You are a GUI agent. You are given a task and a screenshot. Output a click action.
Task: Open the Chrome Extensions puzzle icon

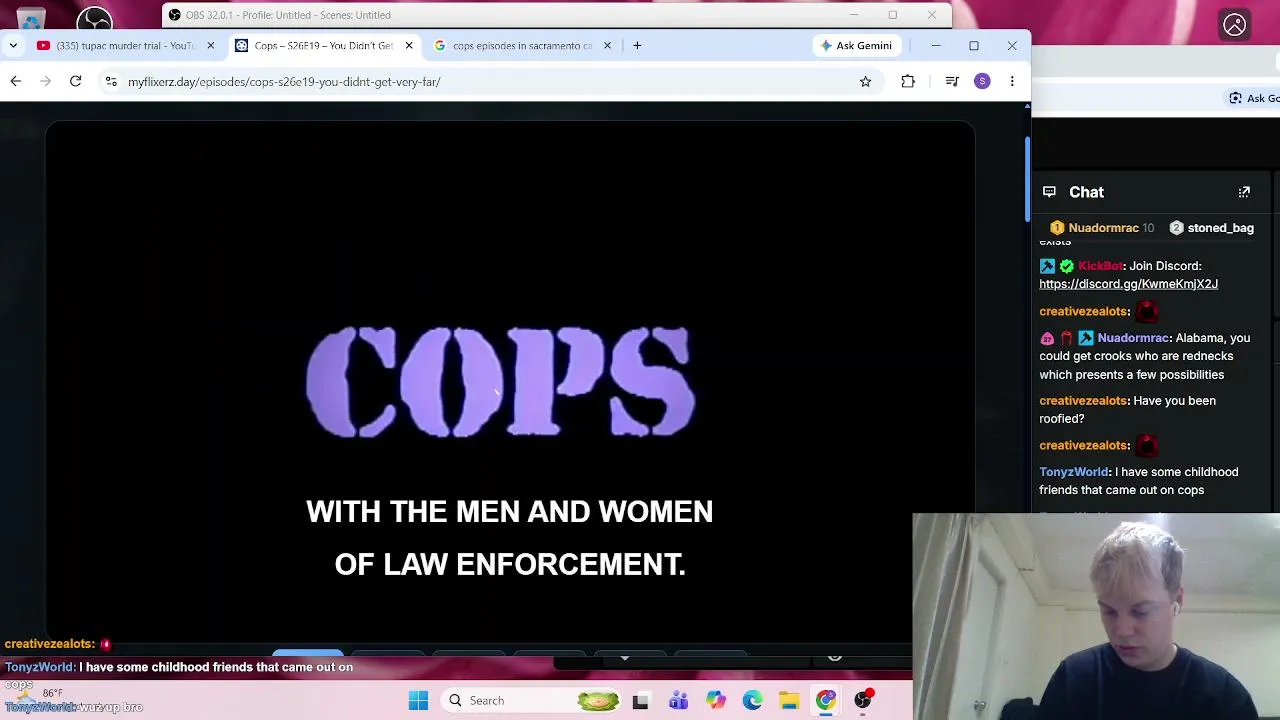[908, 81]
